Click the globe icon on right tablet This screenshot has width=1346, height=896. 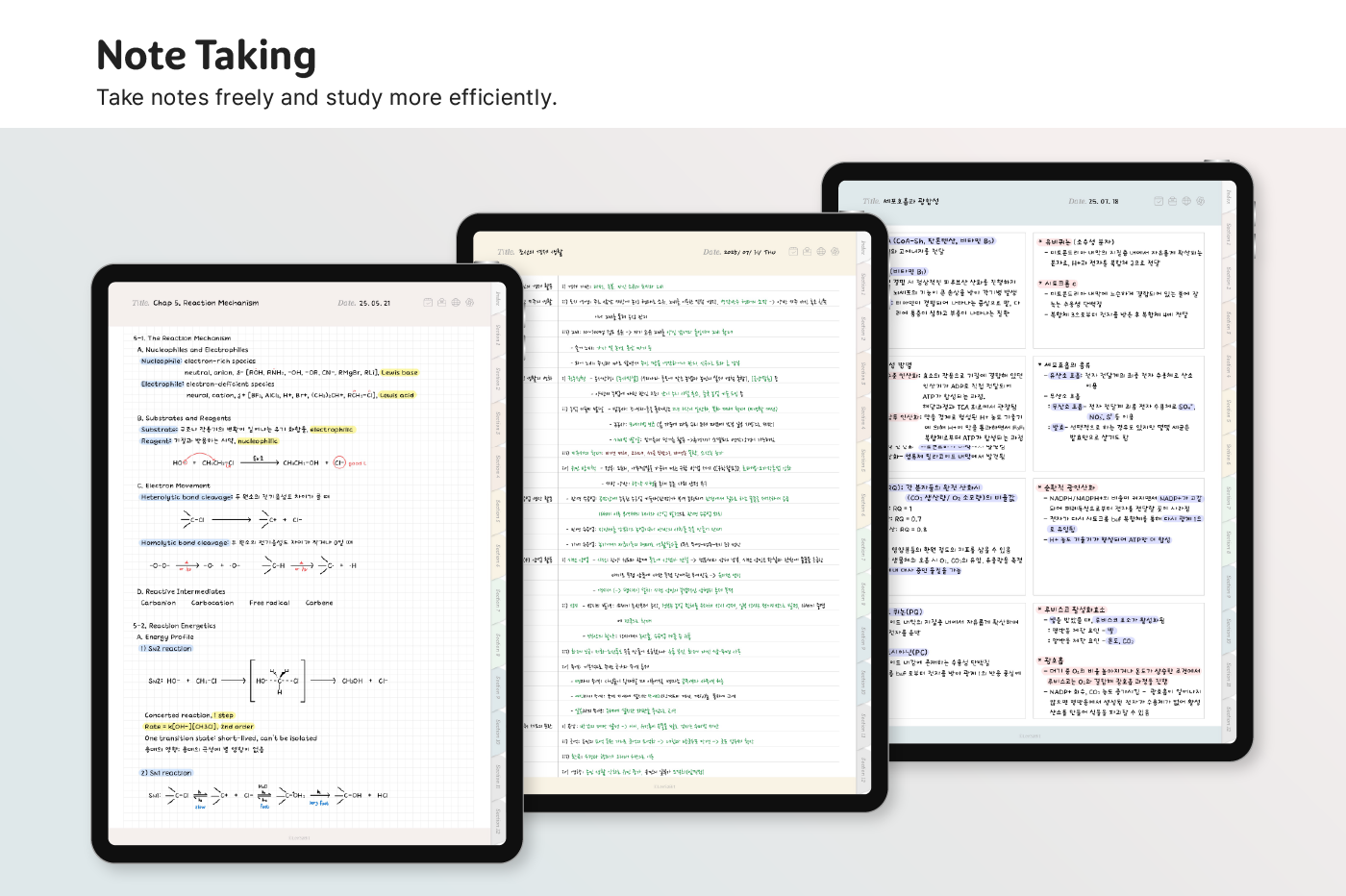(x=1186, y=201)
